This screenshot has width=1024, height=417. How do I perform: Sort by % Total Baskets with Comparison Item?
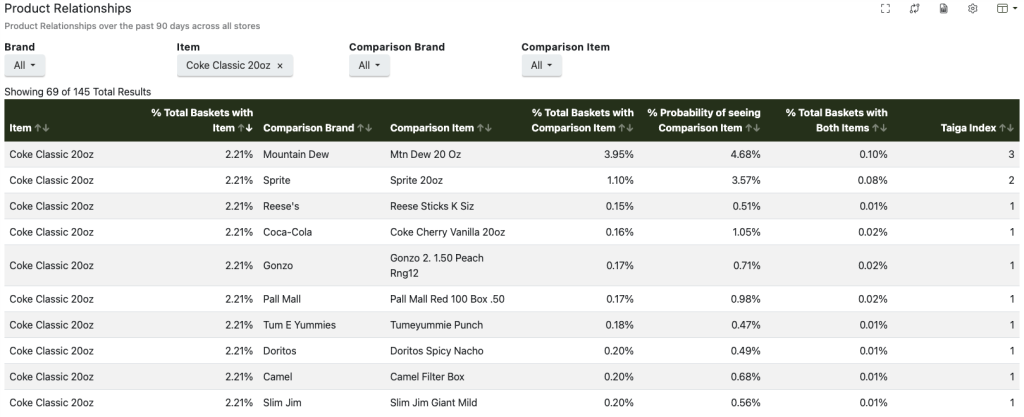coord(626,128)
